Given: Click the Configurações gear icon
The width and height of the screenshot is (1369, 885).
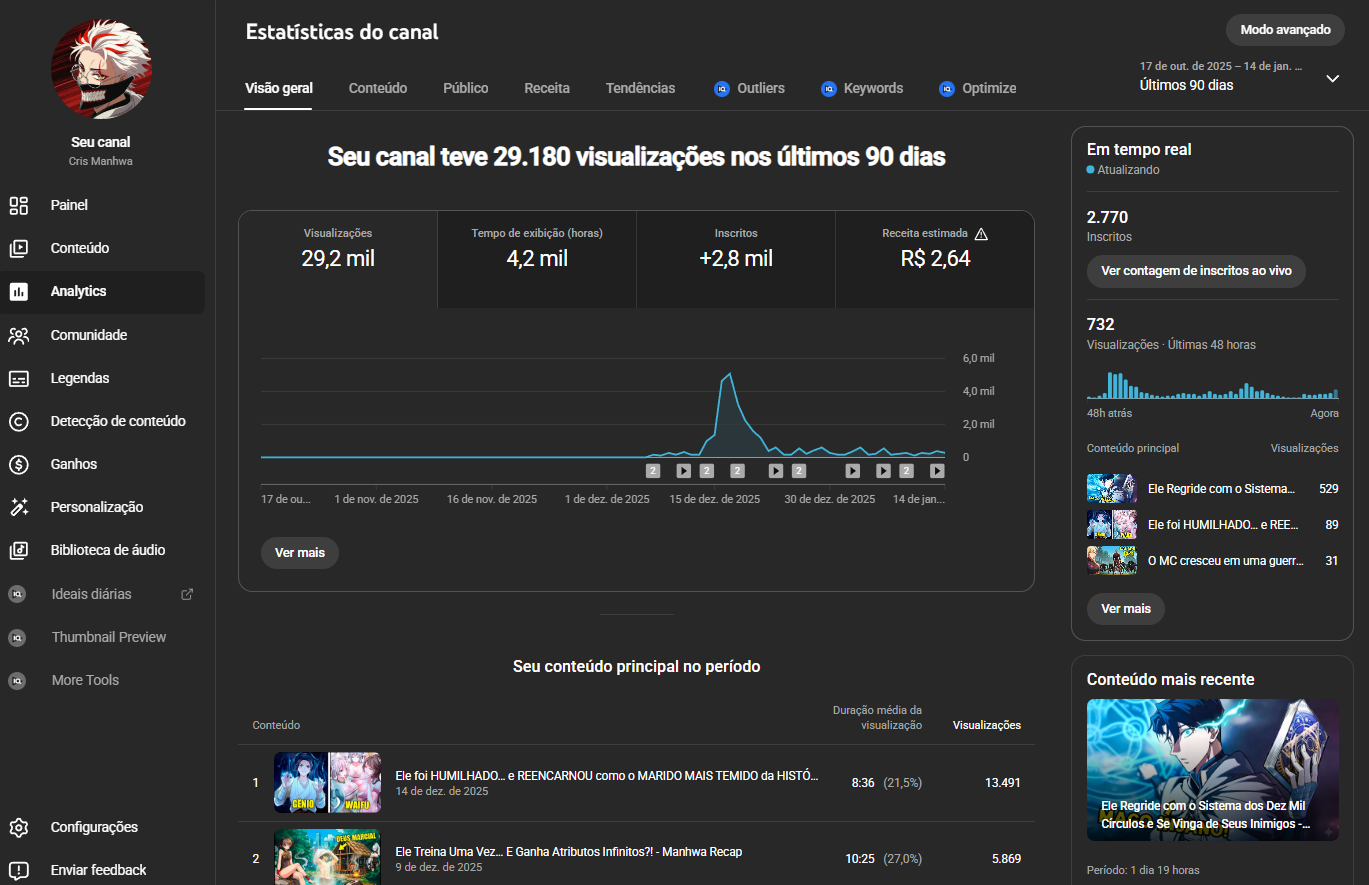Looking at the screenshot, I should [18, 827].
